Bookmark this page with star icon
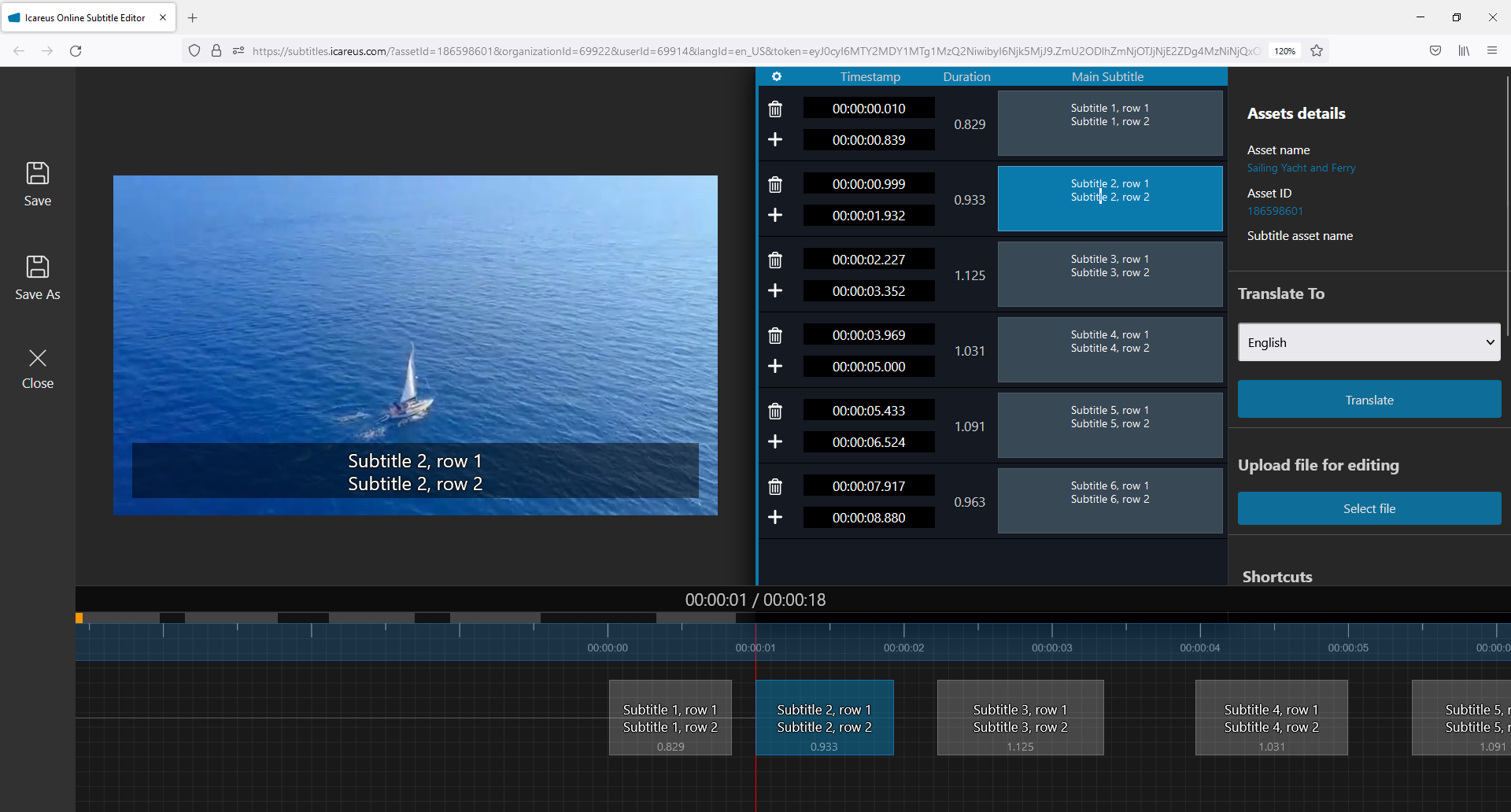Screen dimensions: 1511x812 coord(1317,51)
